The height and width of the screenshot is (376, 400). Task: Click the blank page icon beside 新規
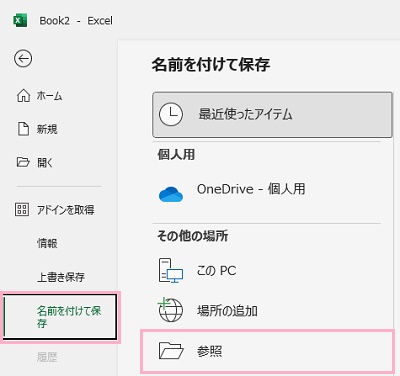23,129
